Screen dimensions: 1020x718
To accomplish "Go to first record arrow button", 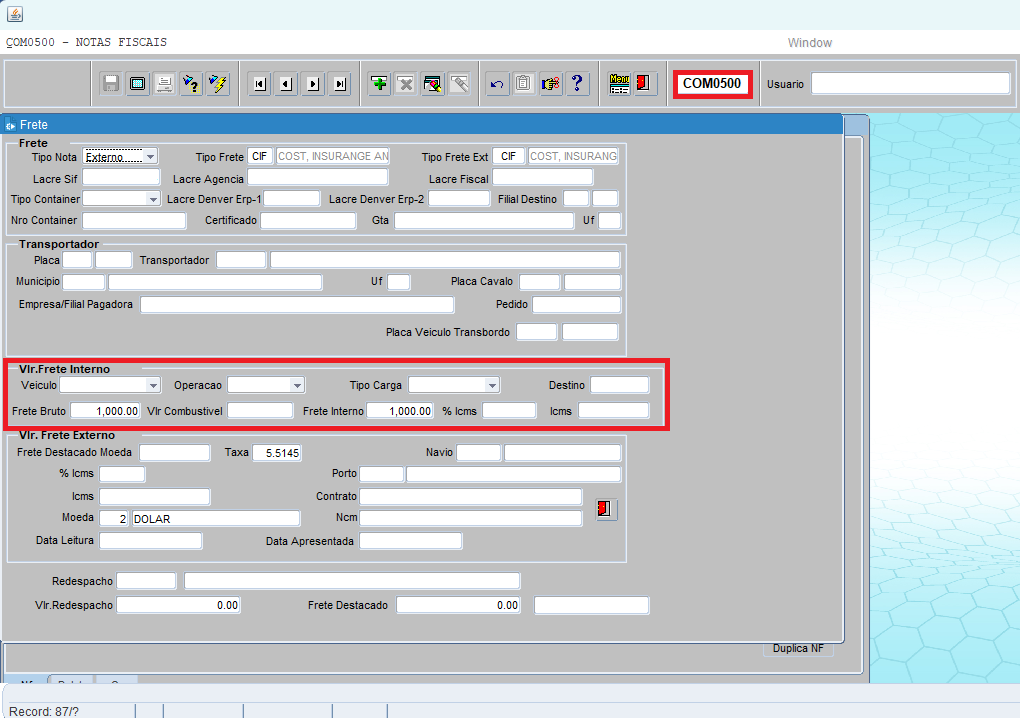I will (260, 84).
